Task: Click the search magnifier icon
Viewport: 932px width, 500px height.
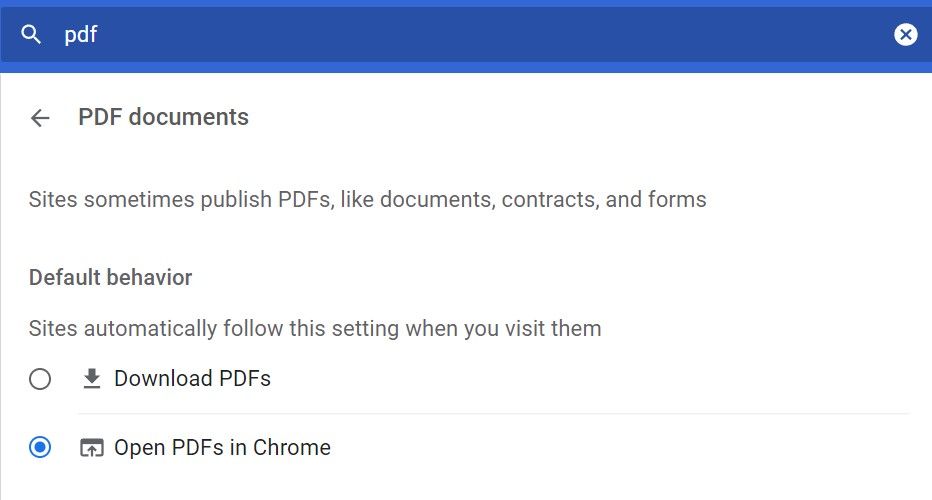Action: tap(32, 35)
